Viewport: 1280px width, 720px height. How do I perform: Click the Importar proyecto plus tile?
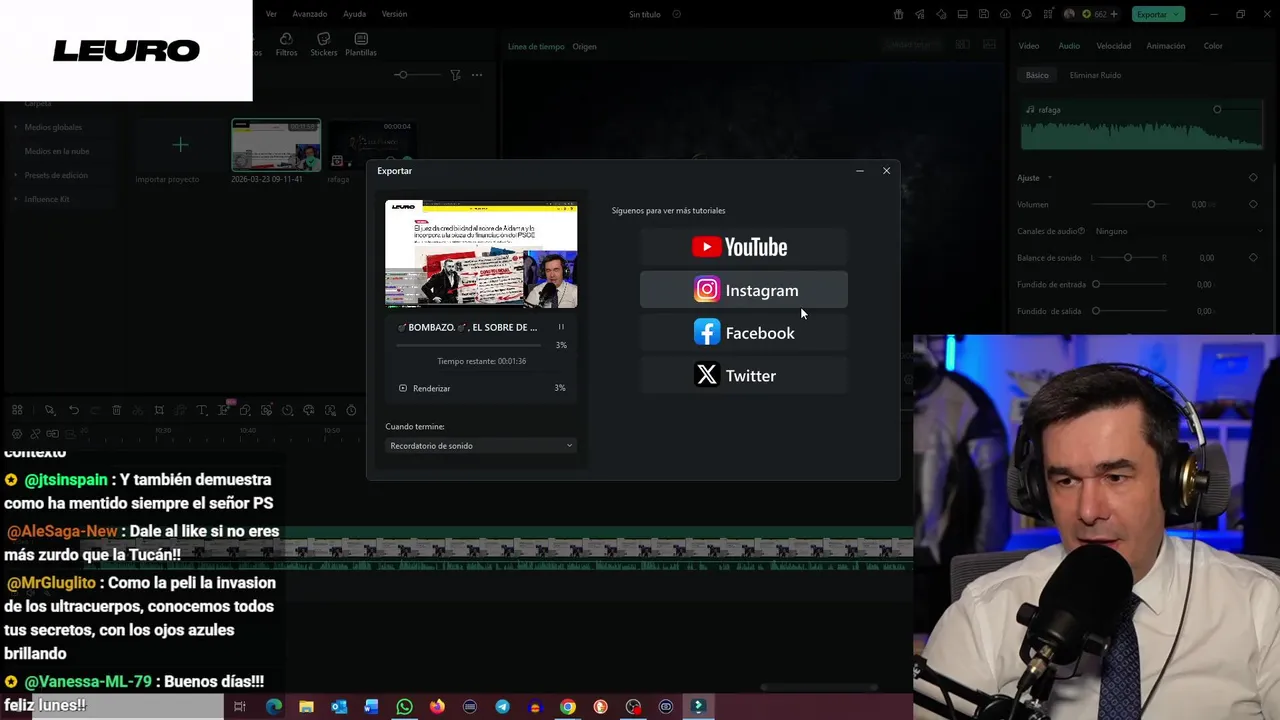point(180,145)
